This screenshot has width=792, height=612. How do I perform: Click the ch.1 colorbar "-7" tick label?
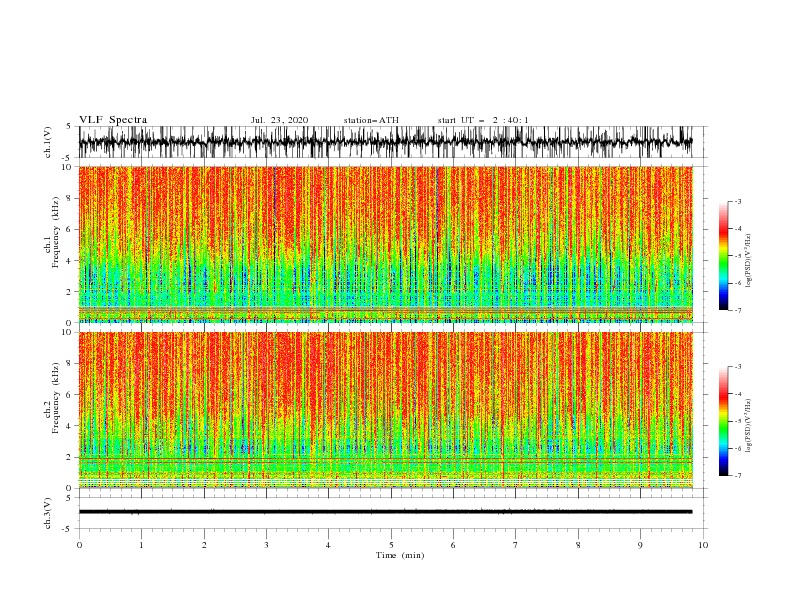[737, 310]
